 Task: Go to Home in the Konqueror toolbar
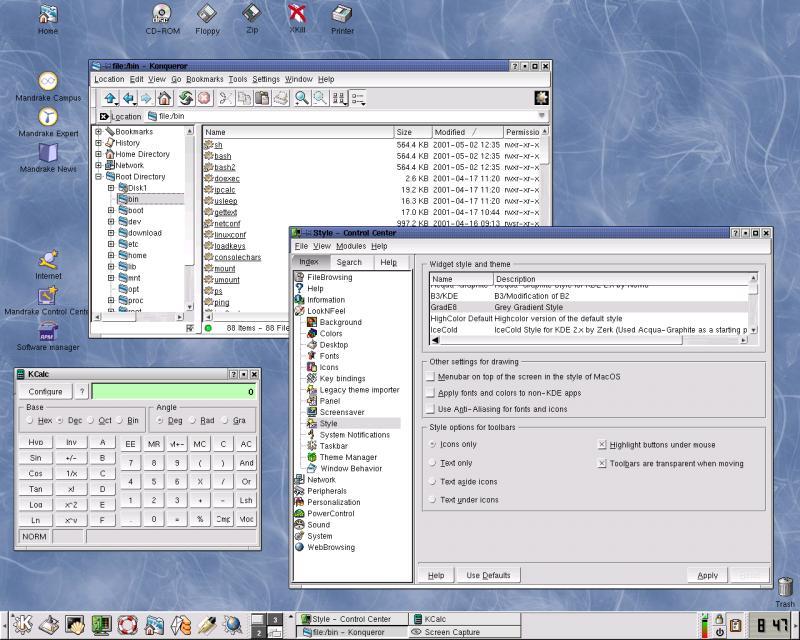[164, 98]
